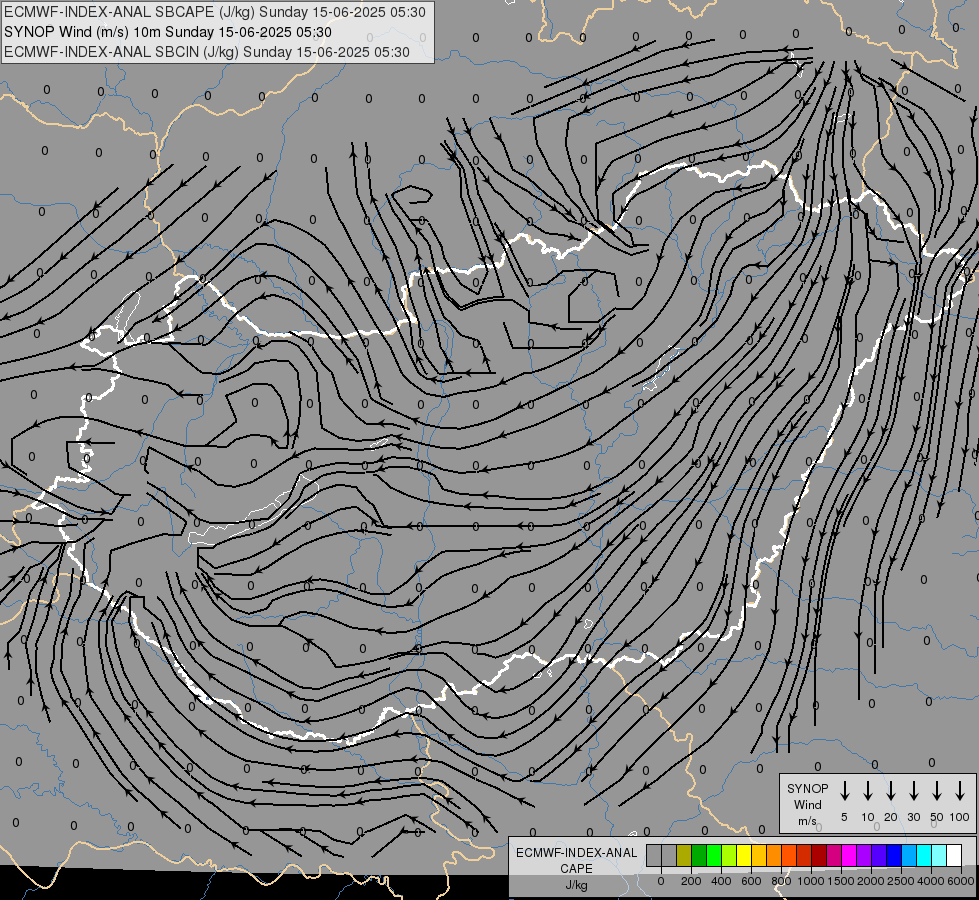Click the 'ECMWF-INDEX-ANAL CAPE' colorbar label

(x=576, y=860)
